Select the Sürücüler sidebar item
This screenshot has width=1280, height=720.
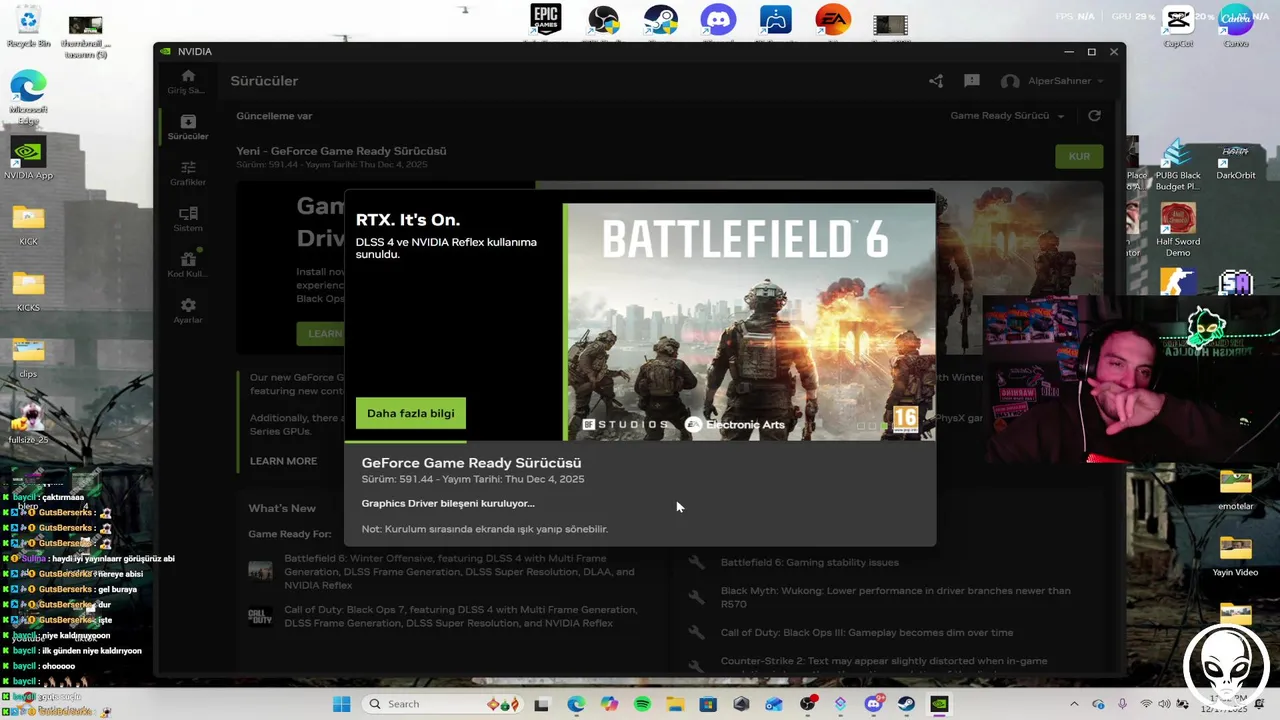(x=187, y=127)
